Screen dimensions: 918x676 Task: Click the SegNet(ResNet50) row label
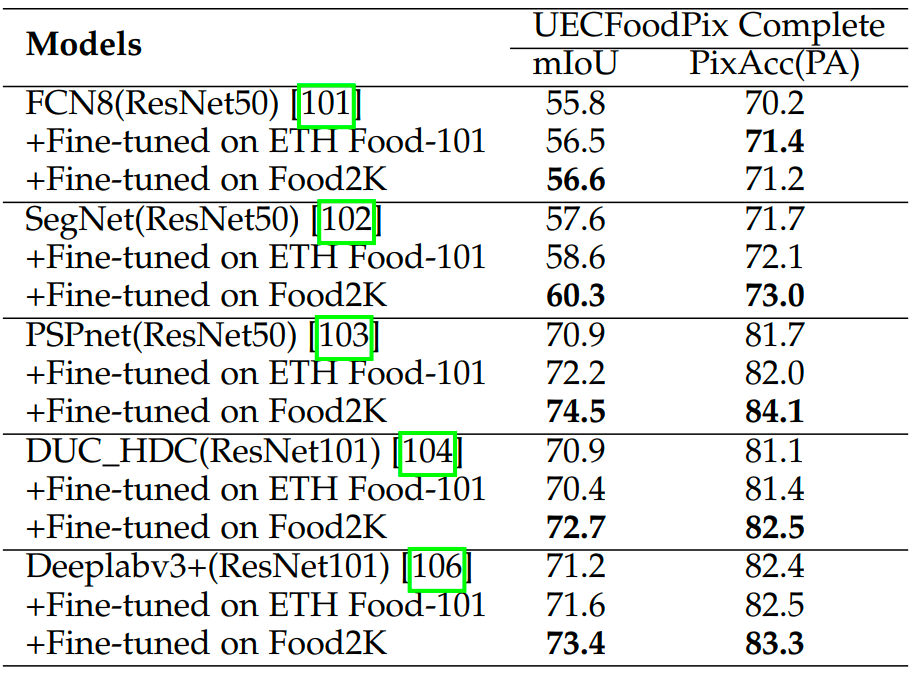(x=165, y=222)
